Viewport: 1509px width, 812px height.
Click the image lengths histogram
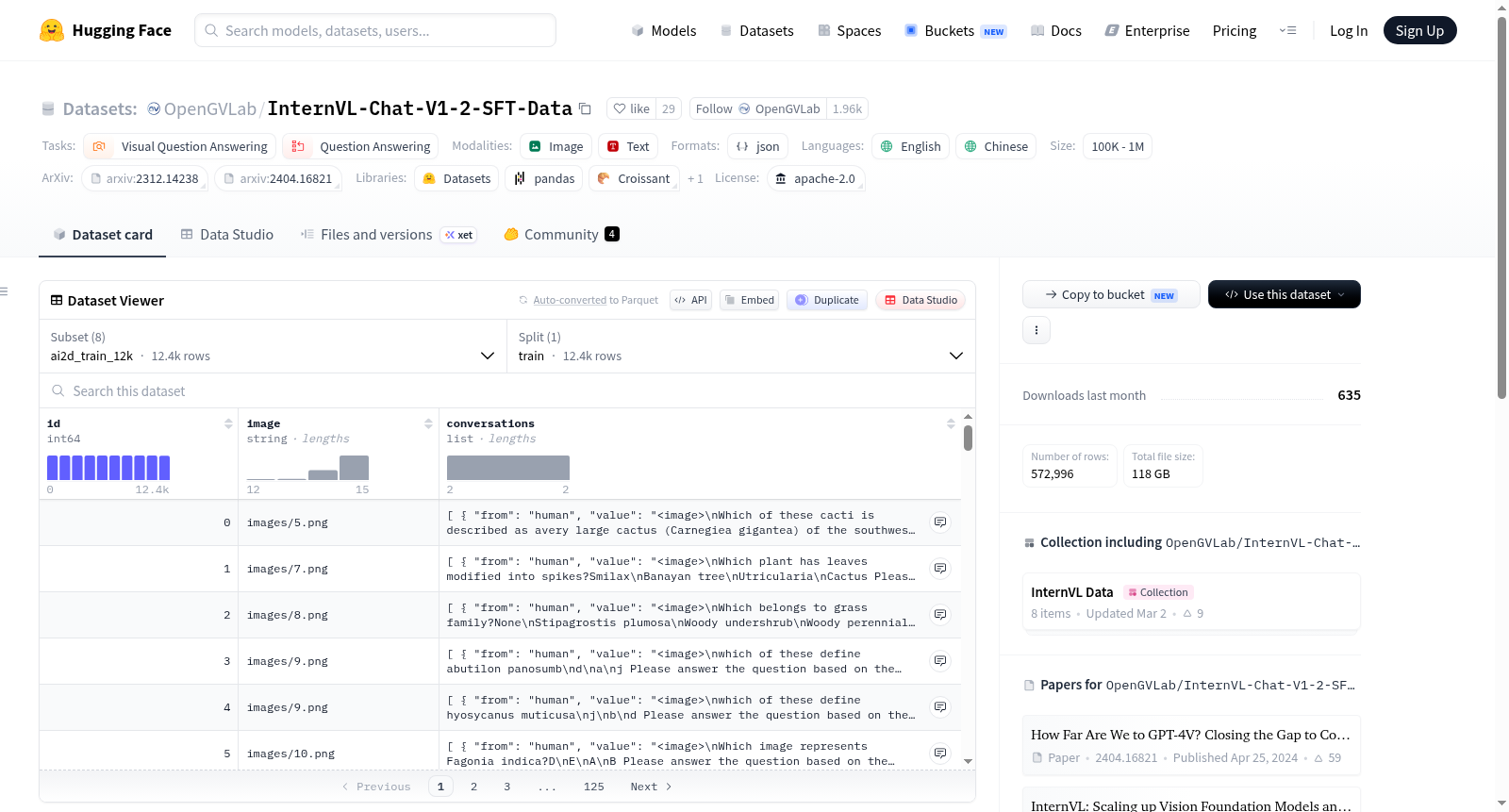click(x=307, y=468)
